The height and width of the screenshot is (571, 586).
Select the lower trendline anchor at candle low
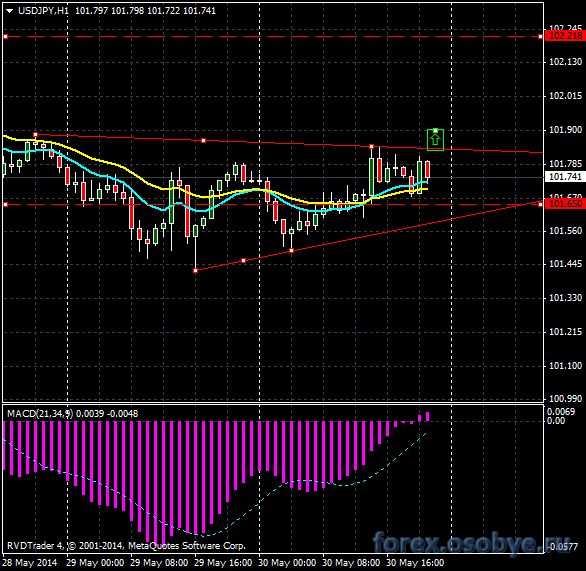[195, 270]
